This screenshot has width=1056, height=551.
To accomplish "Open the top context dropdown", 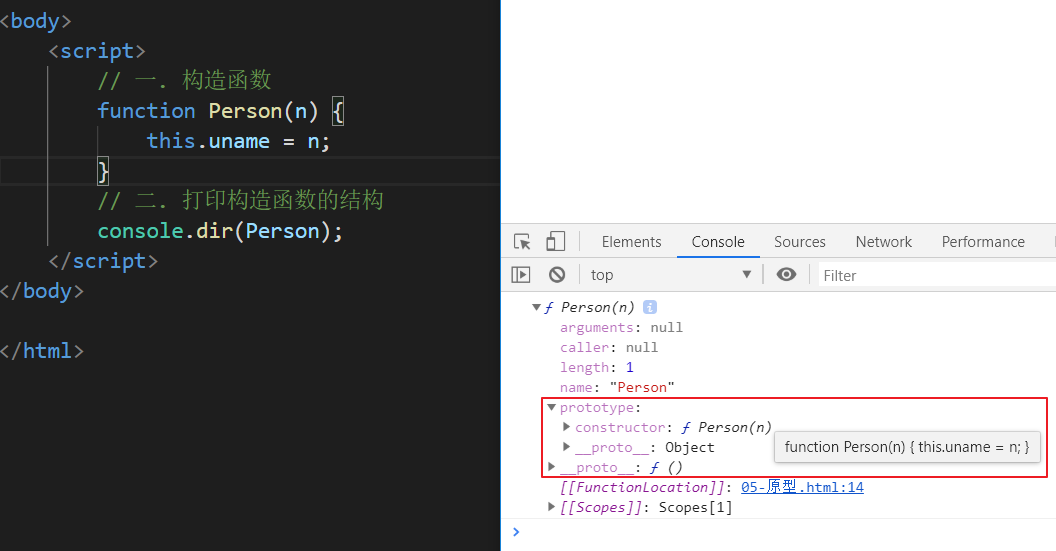I will 671,275.
